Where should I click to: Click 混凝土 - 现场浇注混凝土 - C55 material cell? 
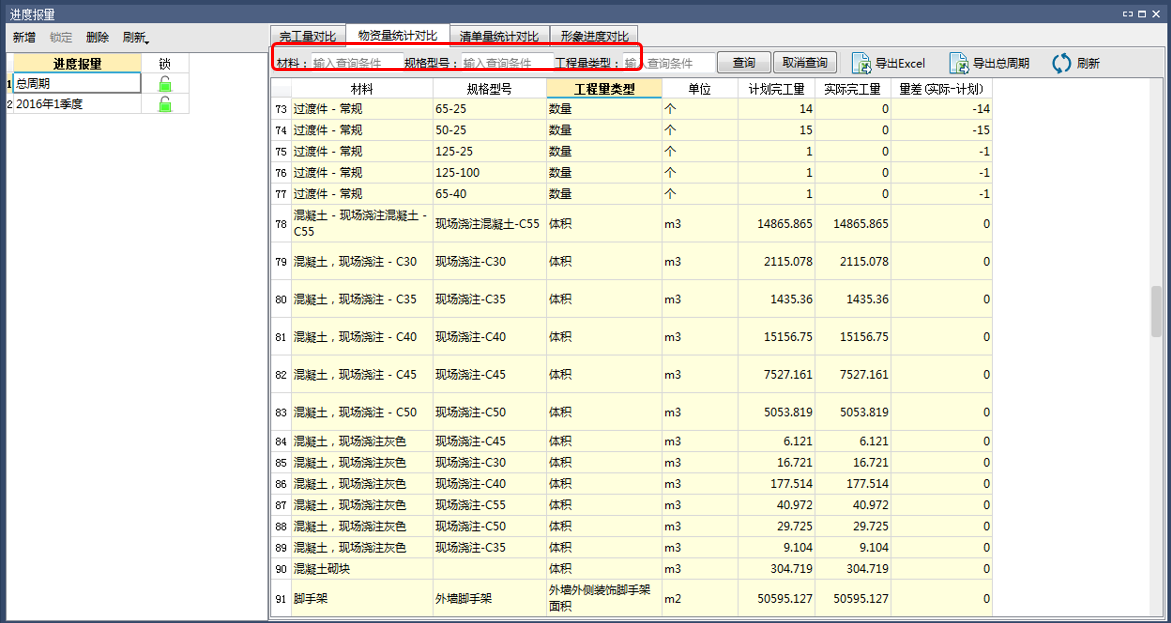point(362,223)
